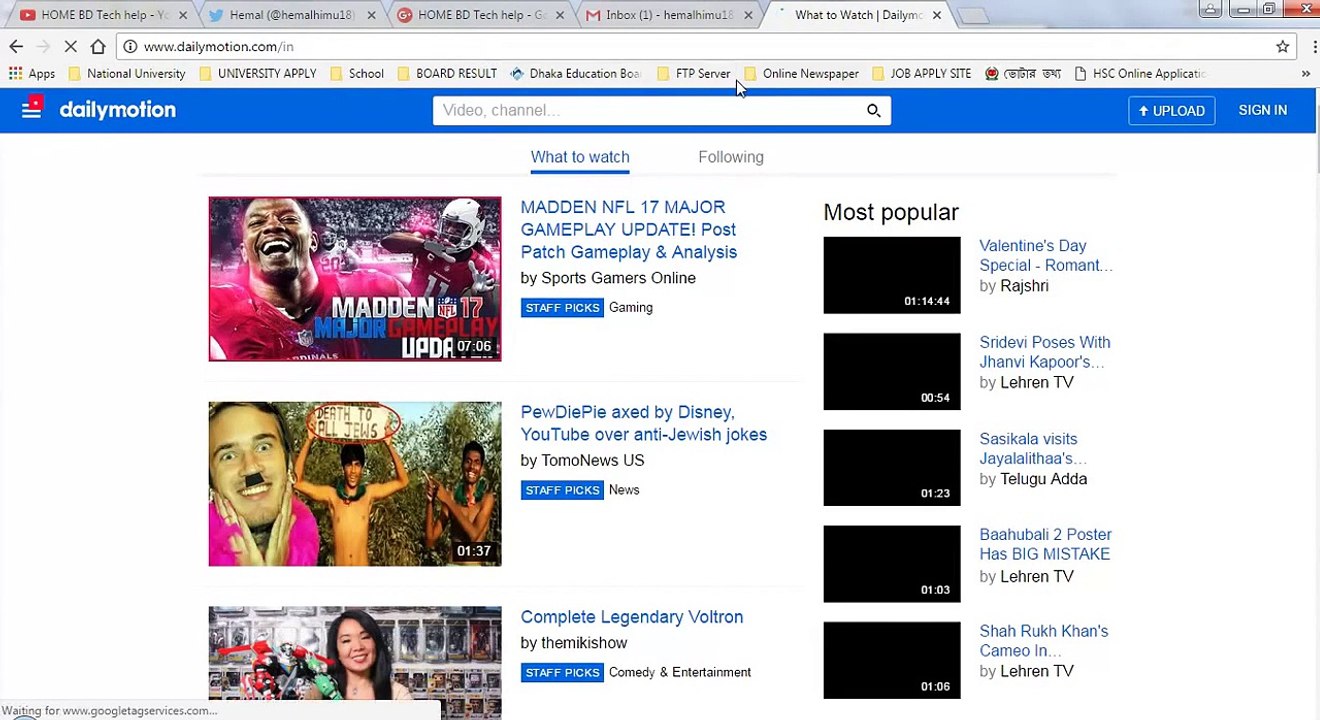Open Sridevi Poses With Jhanvi Kapoor thumbnail
This screenshot has width=1320, height=720.
(x=892, y=372)
